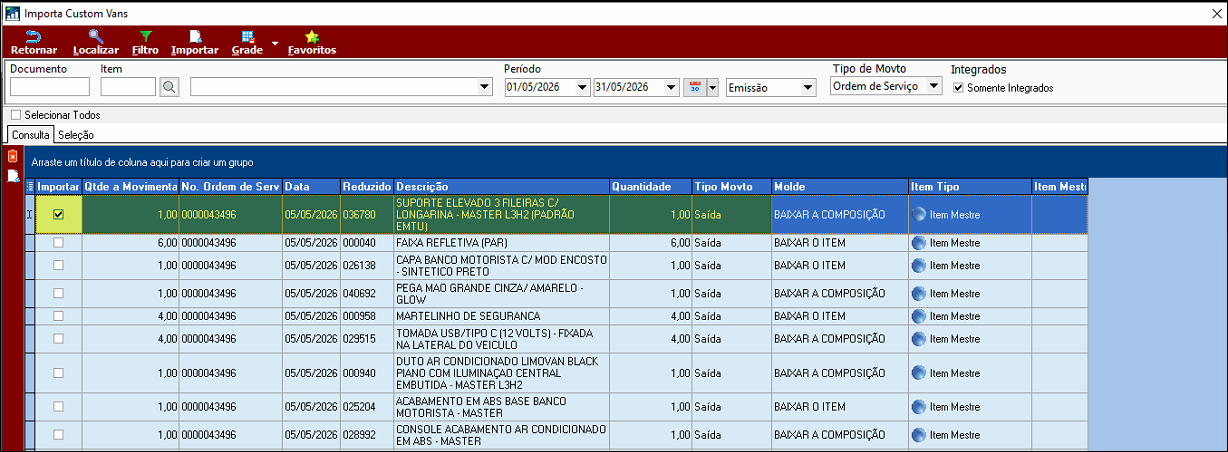Click Item Mestre icon in TOMADA USB row
Viewport: 1228px width, 452px height.
coord(919,338)
